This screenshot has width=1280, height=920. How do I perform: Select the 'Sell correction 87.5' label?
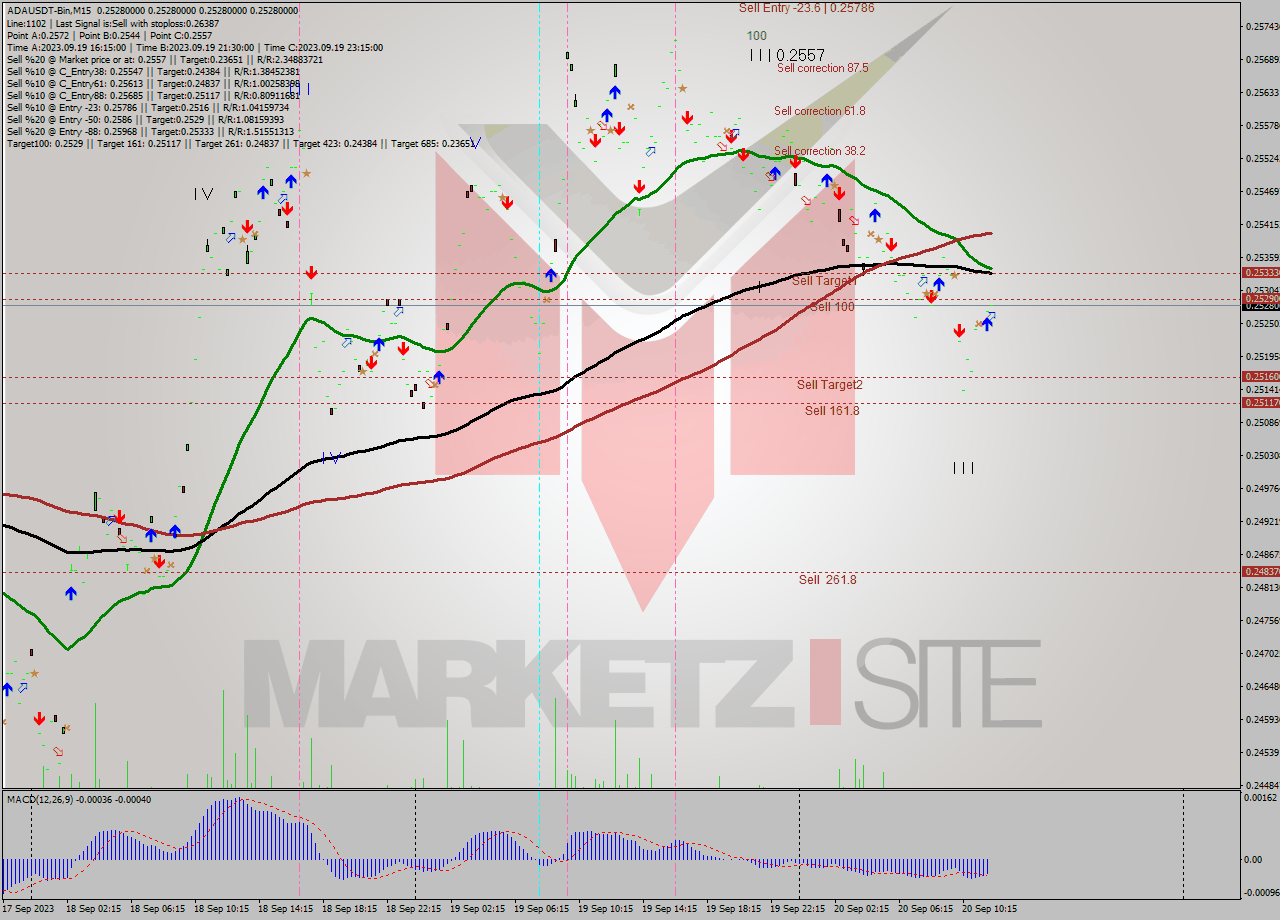(822, 68)
